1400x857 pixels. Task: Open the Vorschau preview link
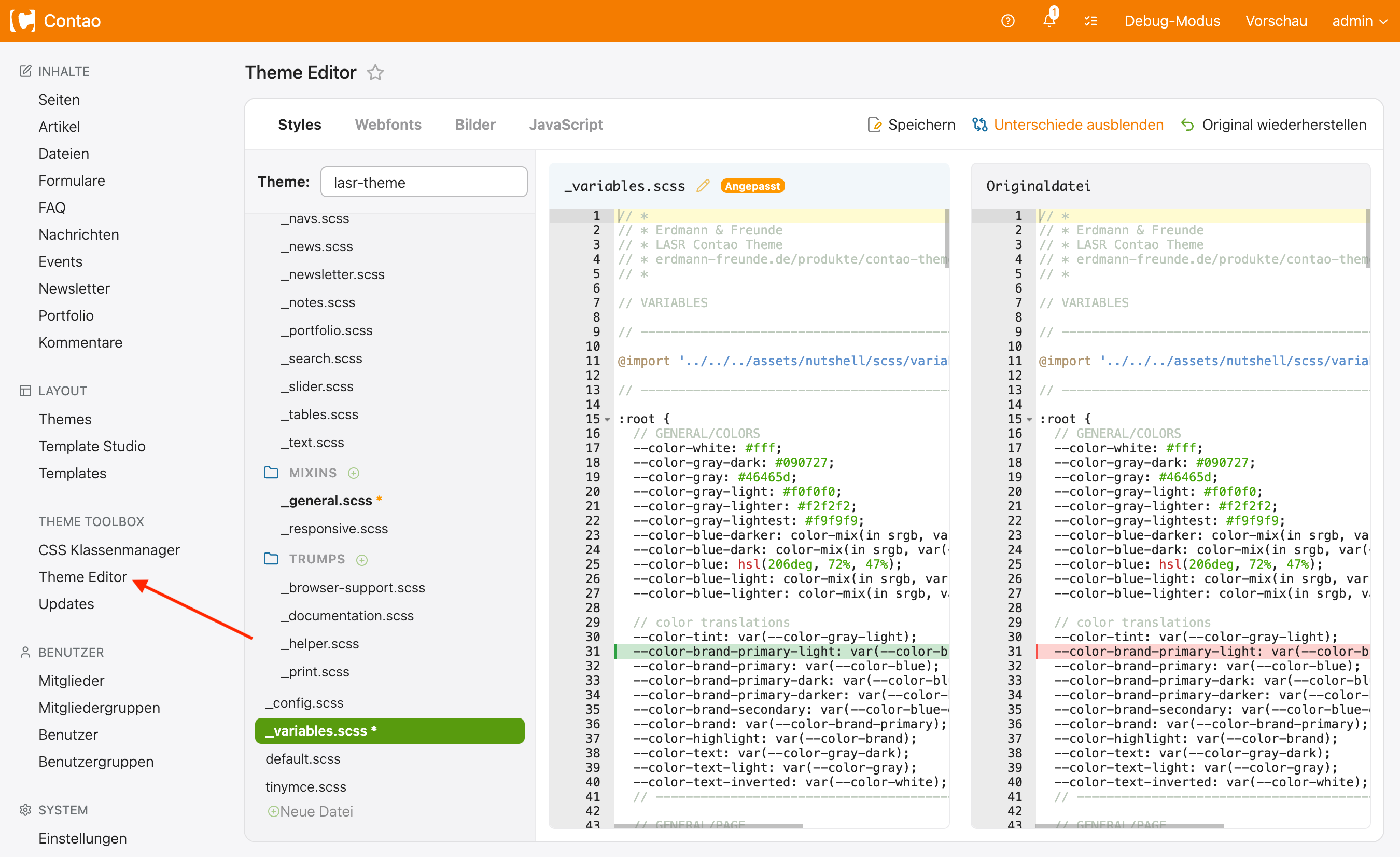coord(1276,21)
